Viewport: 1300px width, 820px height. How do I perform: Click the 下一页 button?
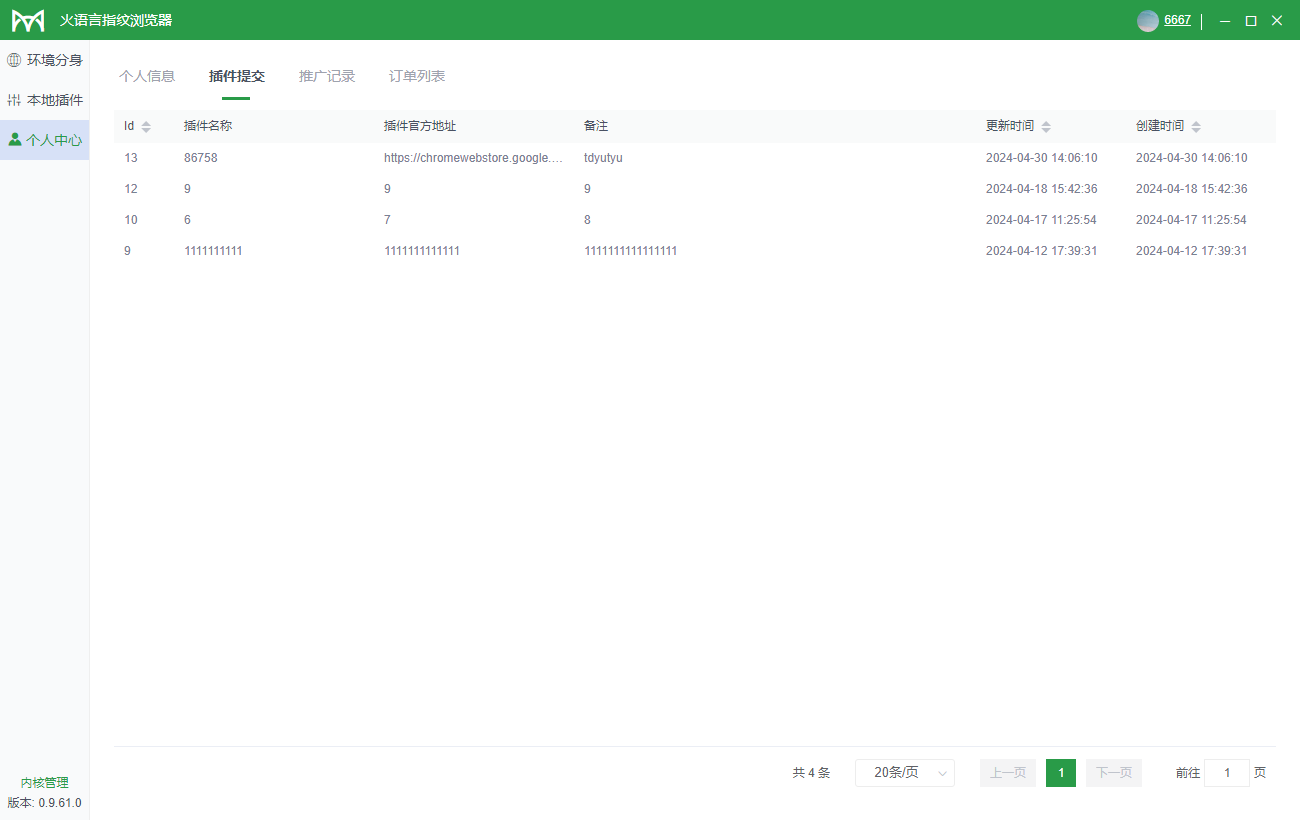pyautogui.click(x=1113, y=773)
